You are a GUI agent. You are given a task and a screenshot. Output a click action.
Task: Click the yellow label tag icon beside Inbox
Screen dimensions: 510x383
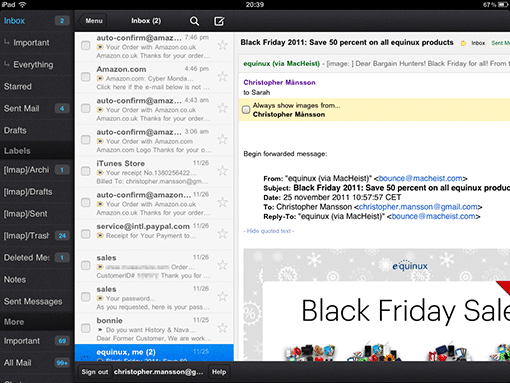[x=463, y=43]
